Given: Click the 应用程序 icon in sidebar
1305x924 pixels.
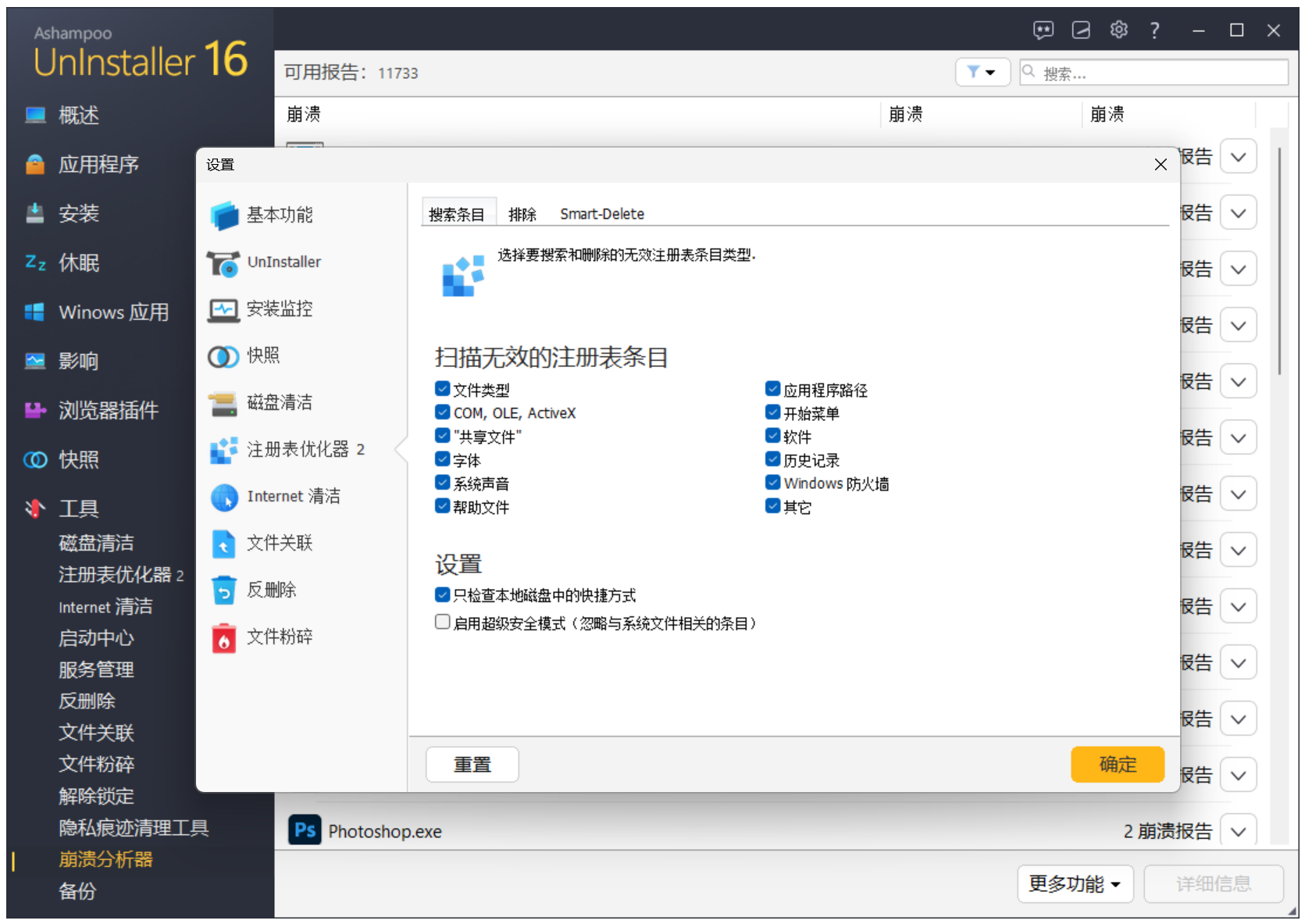Looking at the screenshot, I should (x=35, y=165).
